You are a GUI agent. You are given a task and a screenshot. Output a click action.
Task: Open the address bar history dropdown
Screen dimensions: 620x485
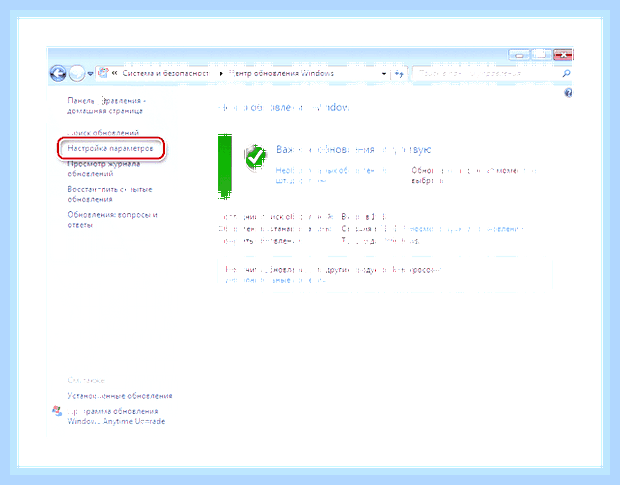(383, 74)
